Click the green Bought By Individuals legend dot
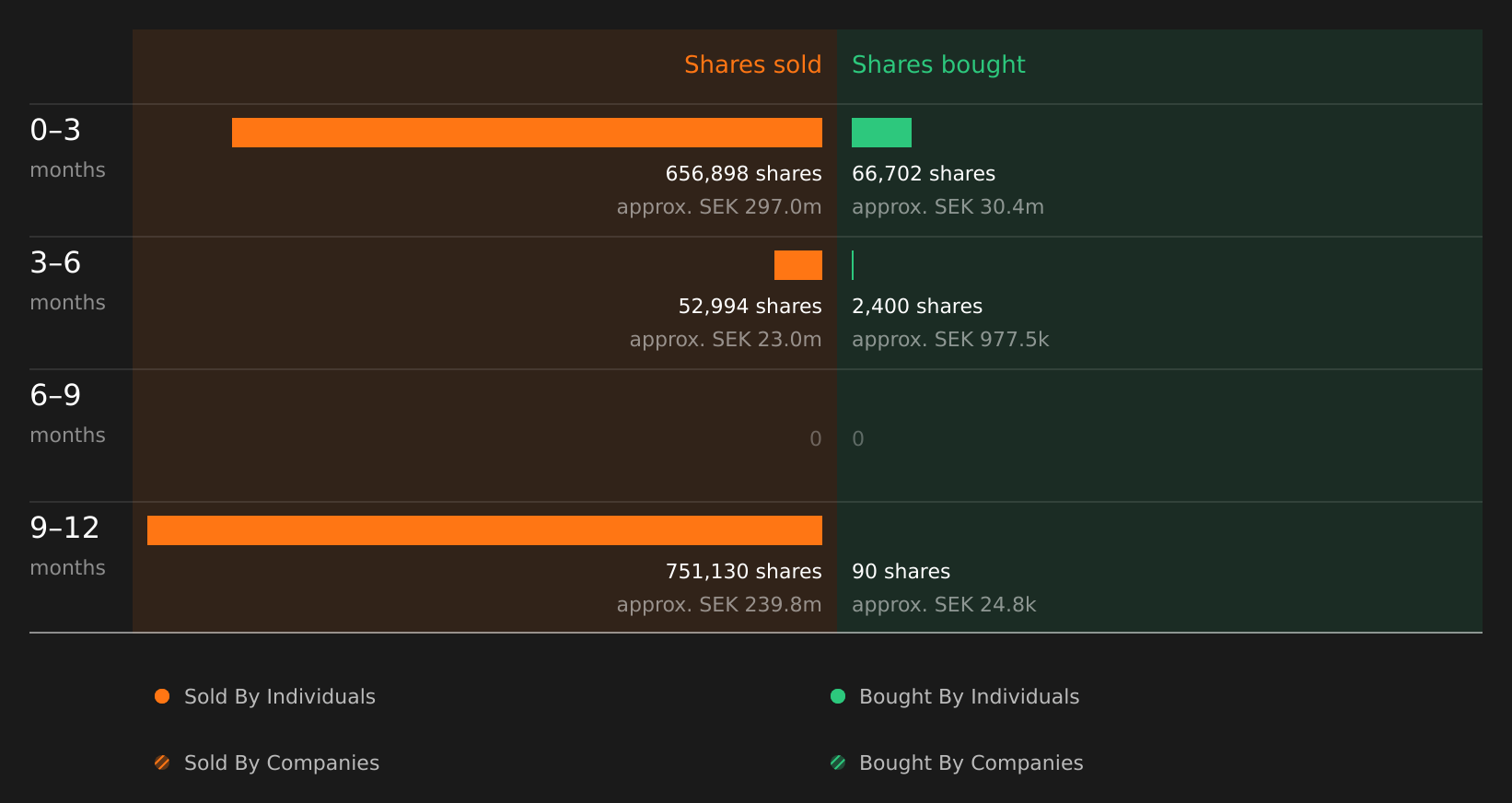This screenshot has height=803, width=1512. pos(838,696)
